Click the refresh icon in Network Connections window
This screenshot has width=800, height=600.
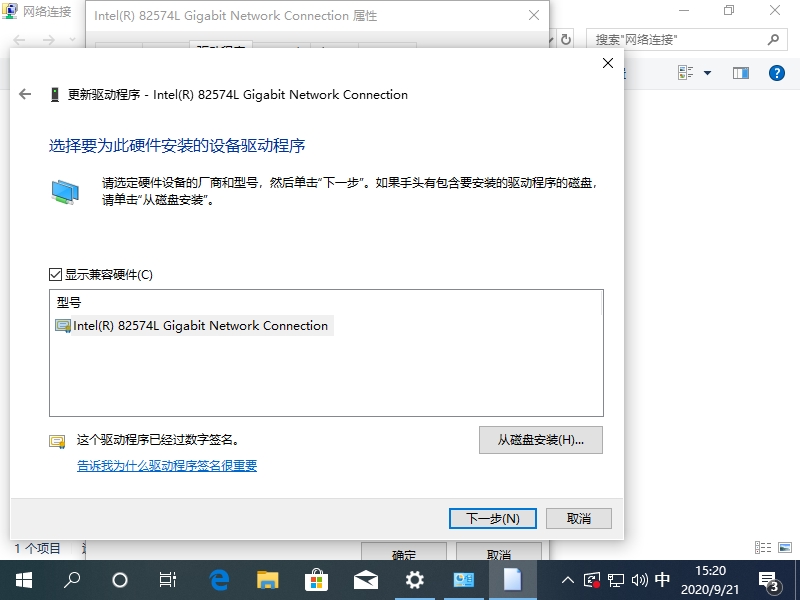pos(566,39)
